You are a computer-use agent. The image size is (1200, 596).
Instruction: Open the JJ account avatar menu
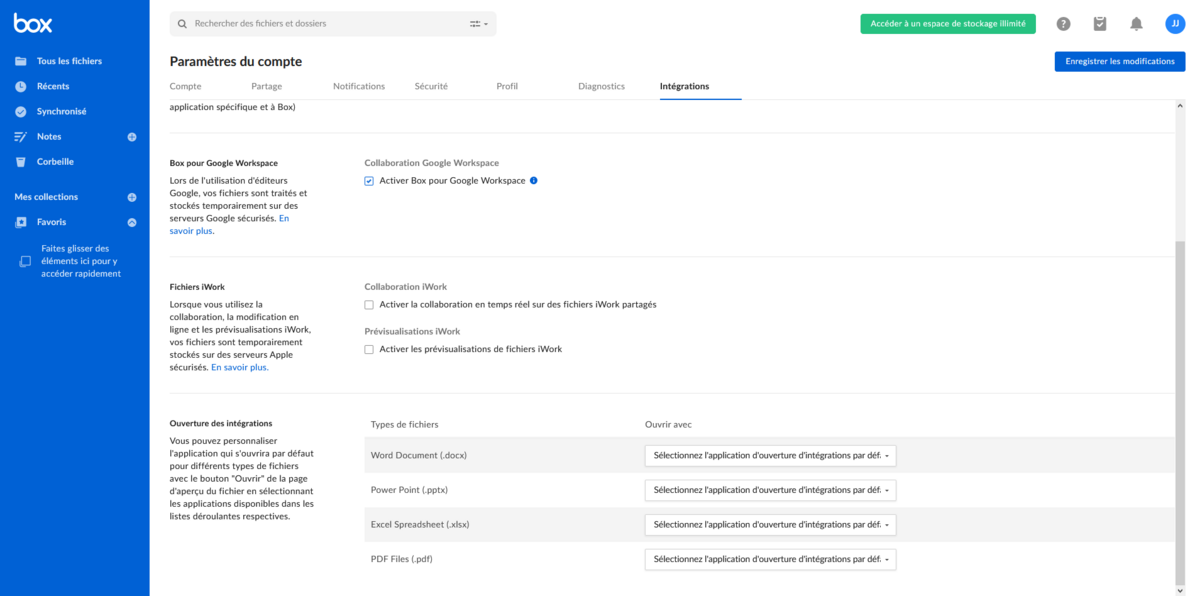[1175, 24]
